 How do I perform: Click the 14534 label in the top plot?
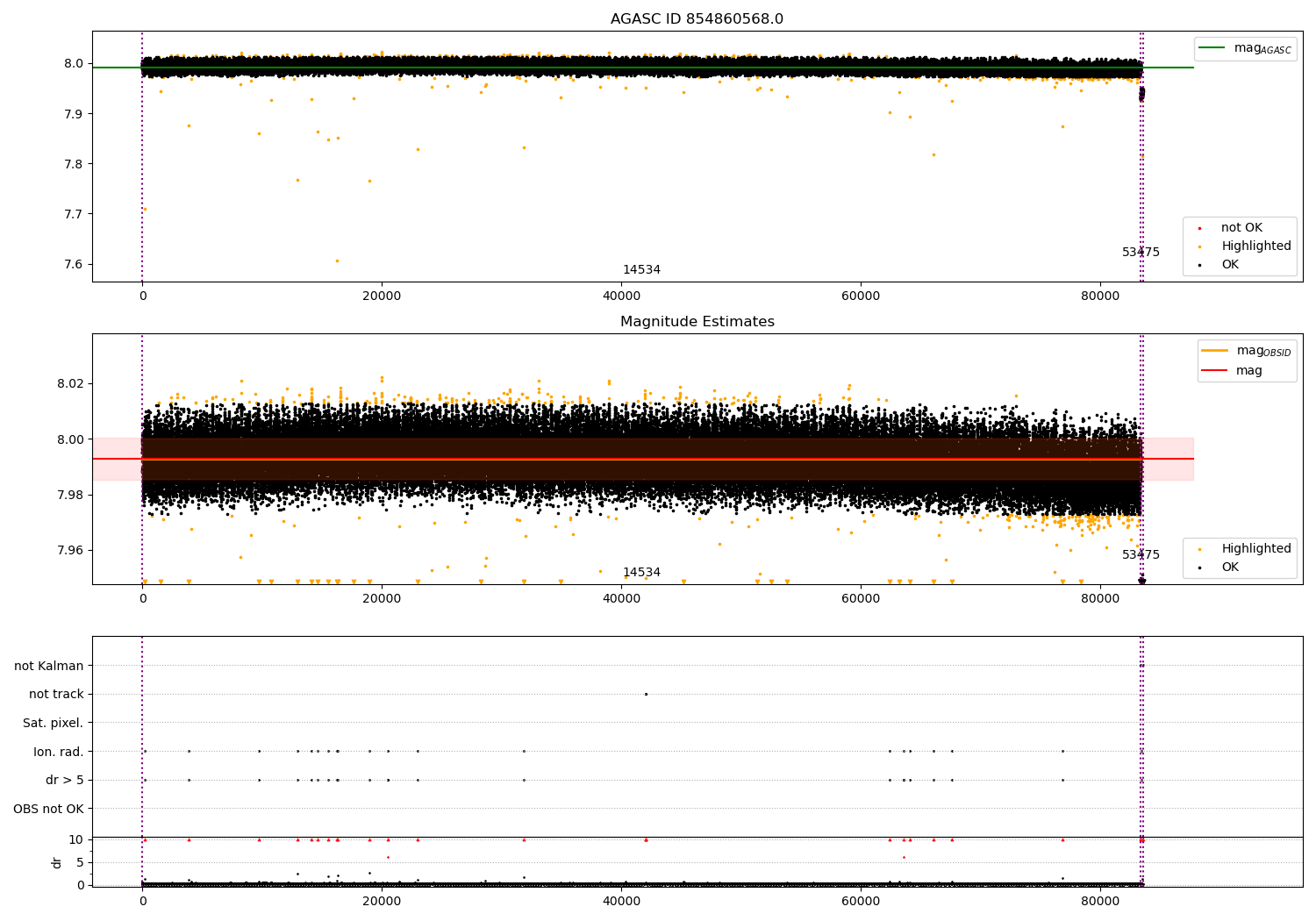641,270
